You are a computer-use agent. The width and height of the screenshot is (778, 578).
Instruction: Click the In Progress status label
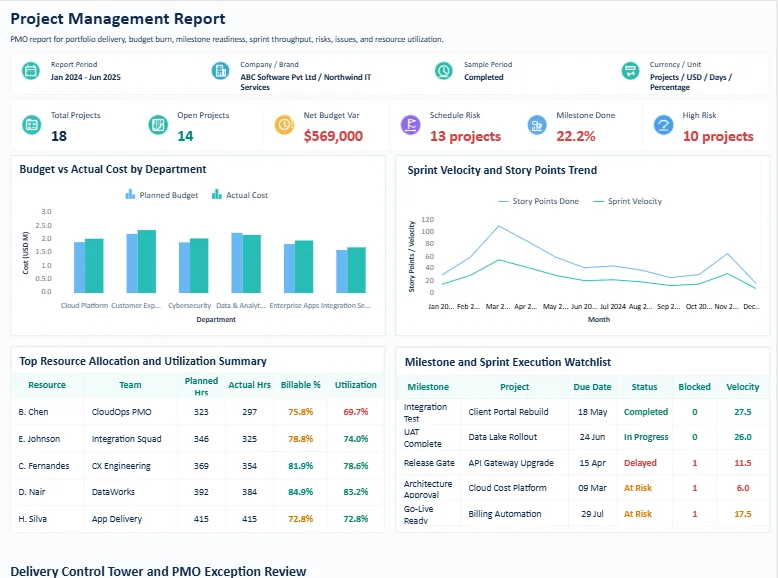646,437
